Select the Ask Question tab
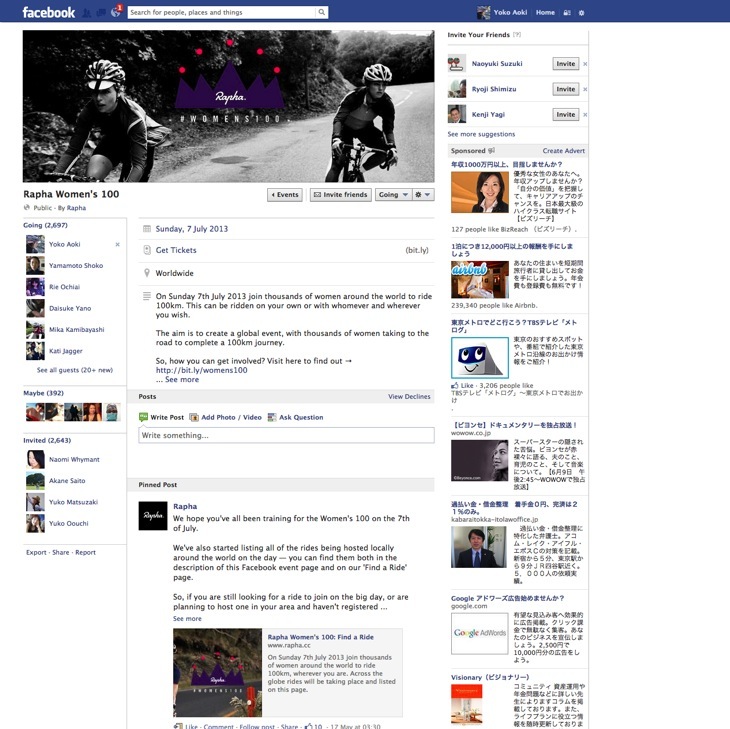This screenshot has height=729, width=730. (x=296, y=418)
